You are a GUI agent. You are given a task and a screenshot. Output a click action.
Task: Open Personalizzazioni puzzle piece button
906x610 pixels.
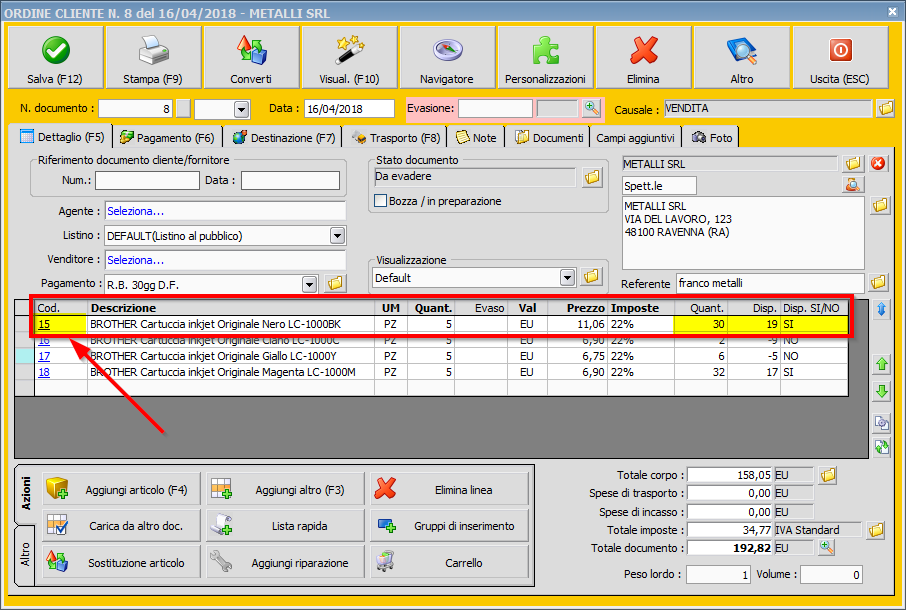[545, 57]
